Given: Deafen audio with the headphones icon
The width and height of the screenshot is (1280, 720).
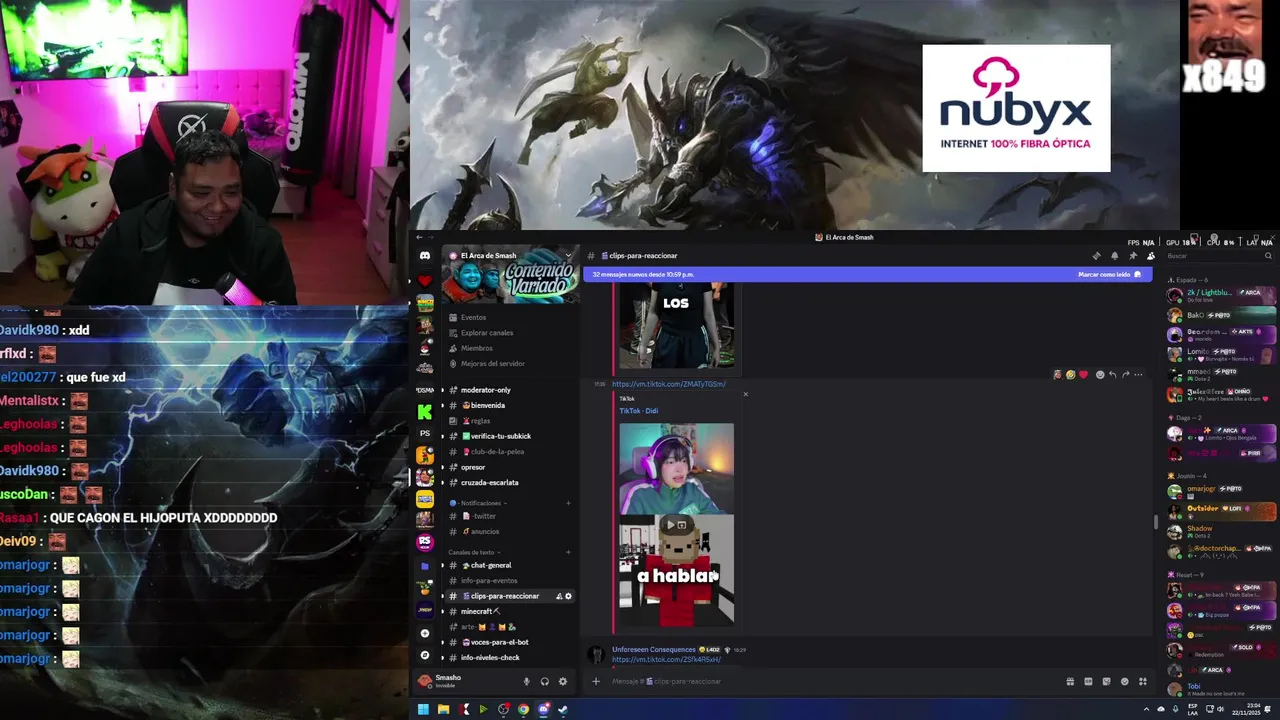Looking at the screenshot, I should coord(544,681).
